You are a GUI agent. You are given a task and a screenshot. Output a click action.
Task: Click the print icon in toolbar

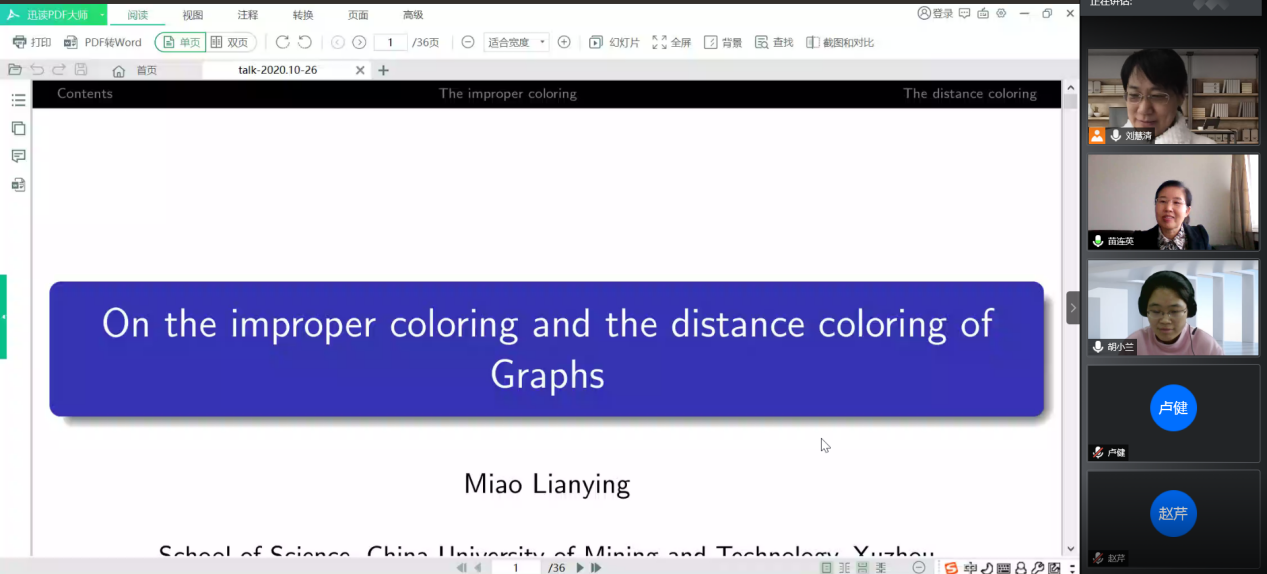[x=20, y=42]
